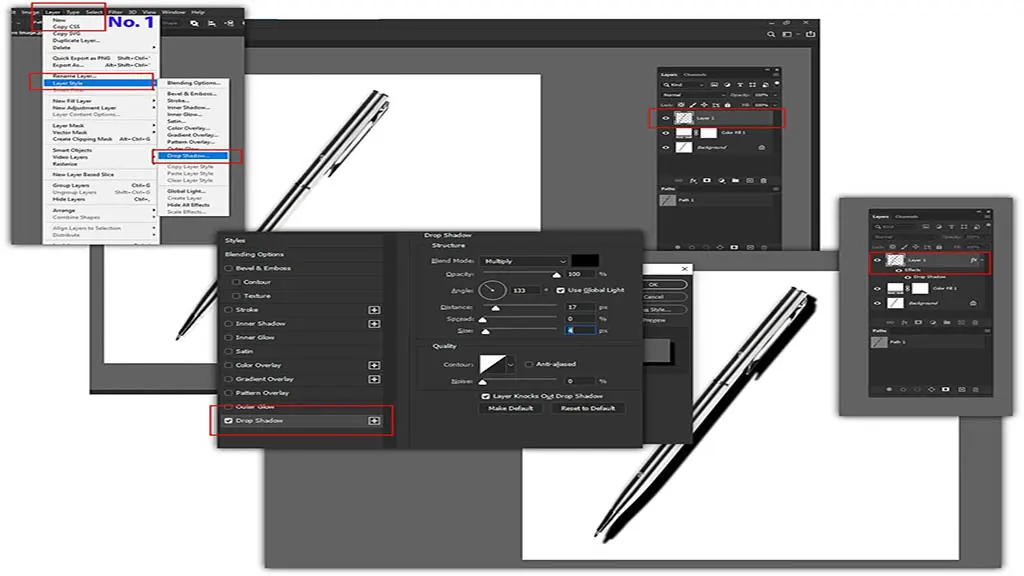Open the black shadow color swatch
The height and width of the screenshot is (576, 1024).
(585, 261)
